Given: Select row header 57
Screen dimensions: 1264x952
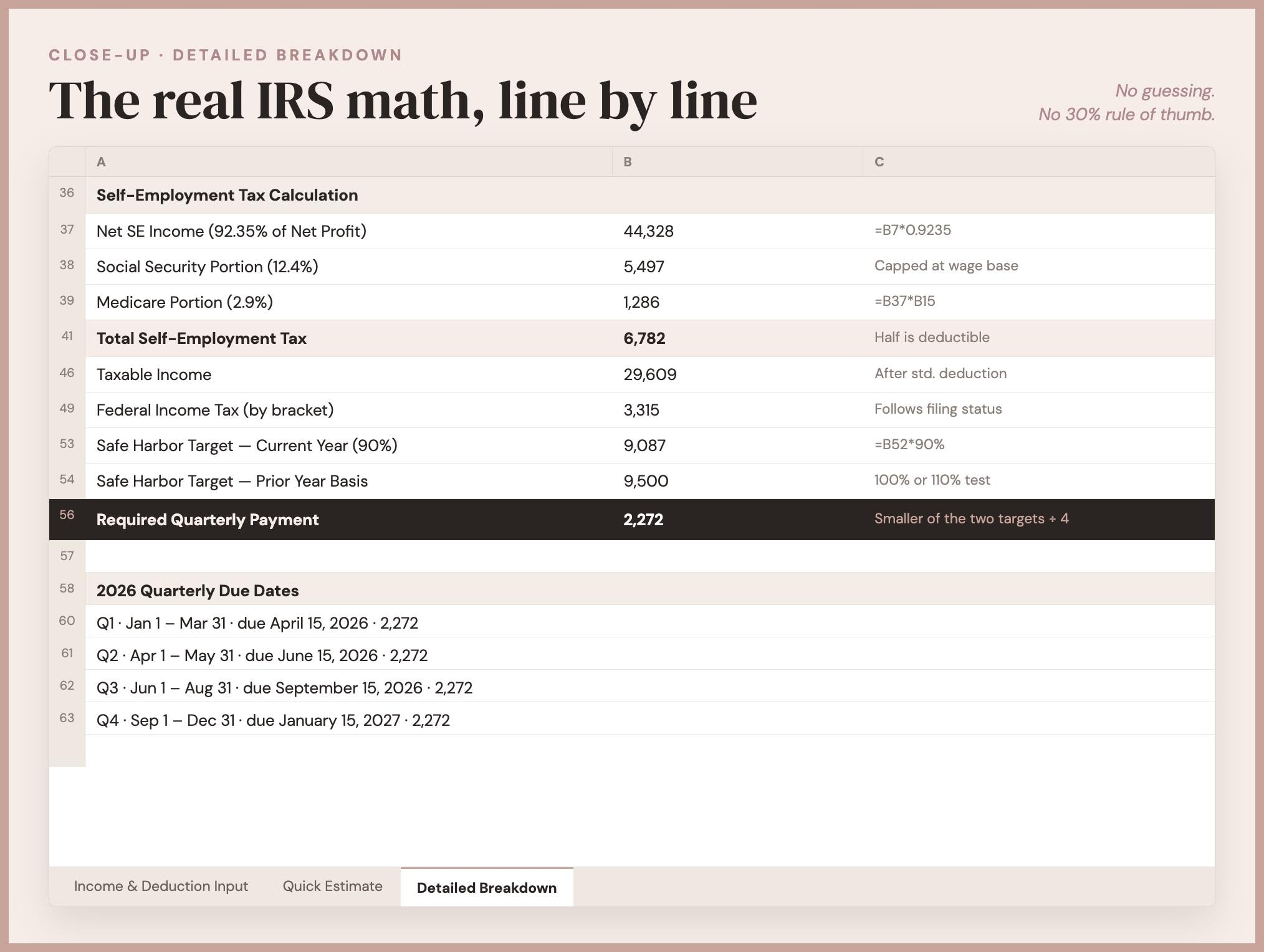Looking at the screenshot, I should [67, 556].
